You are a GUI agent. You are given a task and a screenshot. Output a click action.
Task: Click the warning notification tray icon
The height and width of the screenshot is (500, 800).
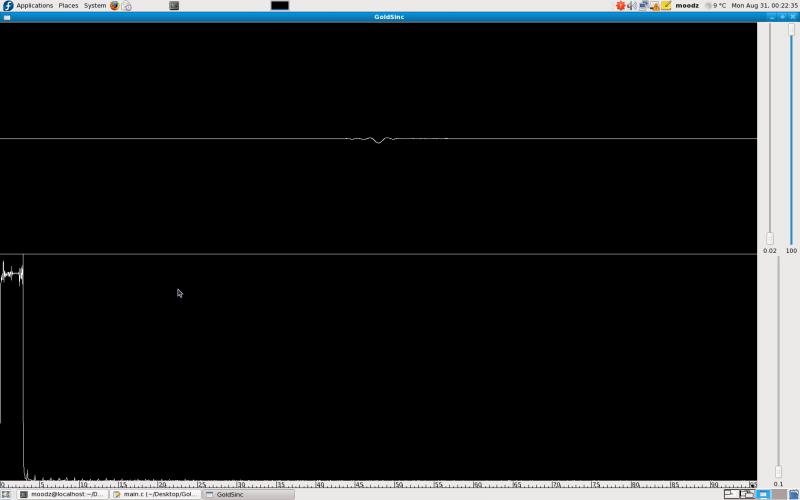(x=655, y=6)
